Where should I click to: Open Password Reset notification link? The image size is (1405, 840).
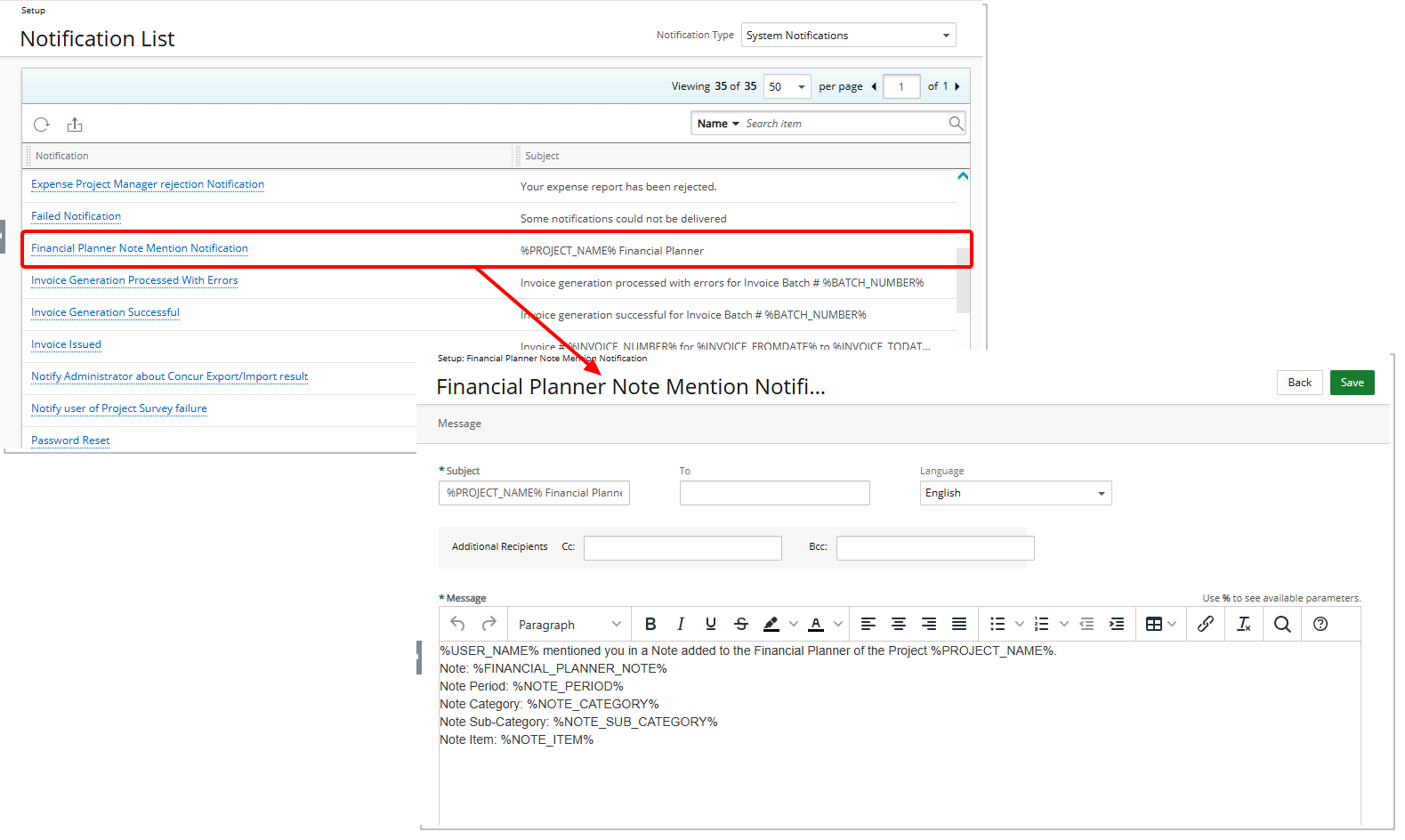click(x=70, y=440)
